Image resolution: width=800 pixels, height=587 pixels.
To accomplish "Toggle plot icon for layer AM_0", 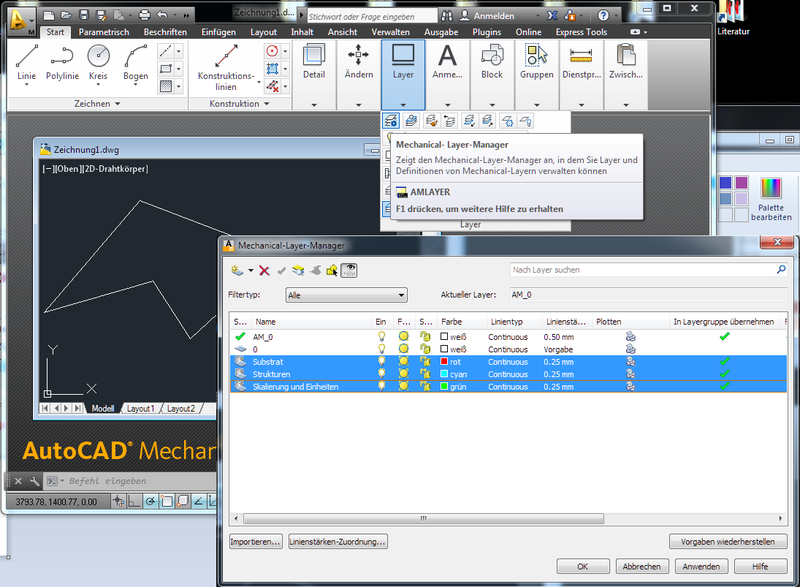I will click(x=631, y=337).
